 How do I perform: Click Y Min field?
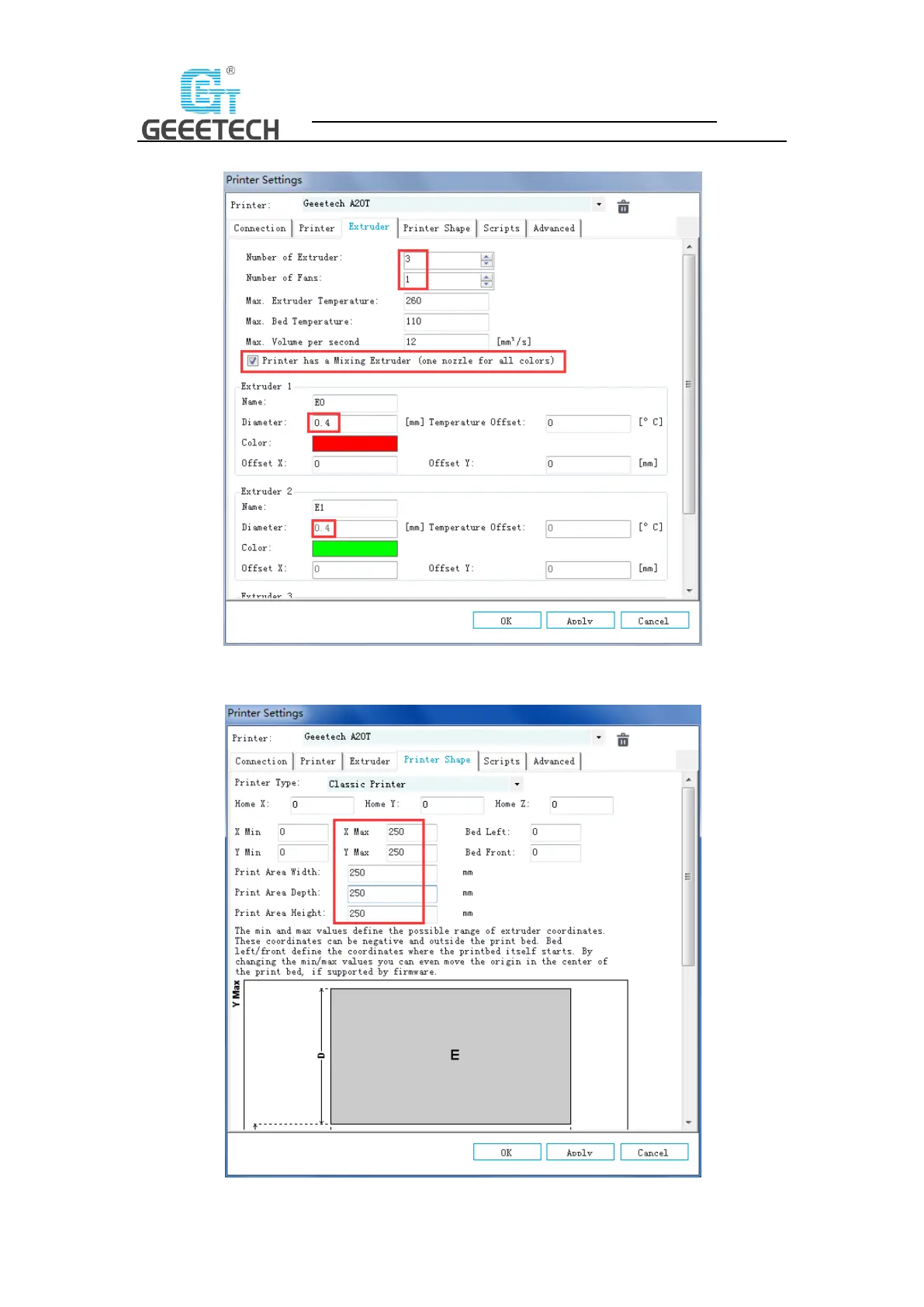[x=303, y=852]
